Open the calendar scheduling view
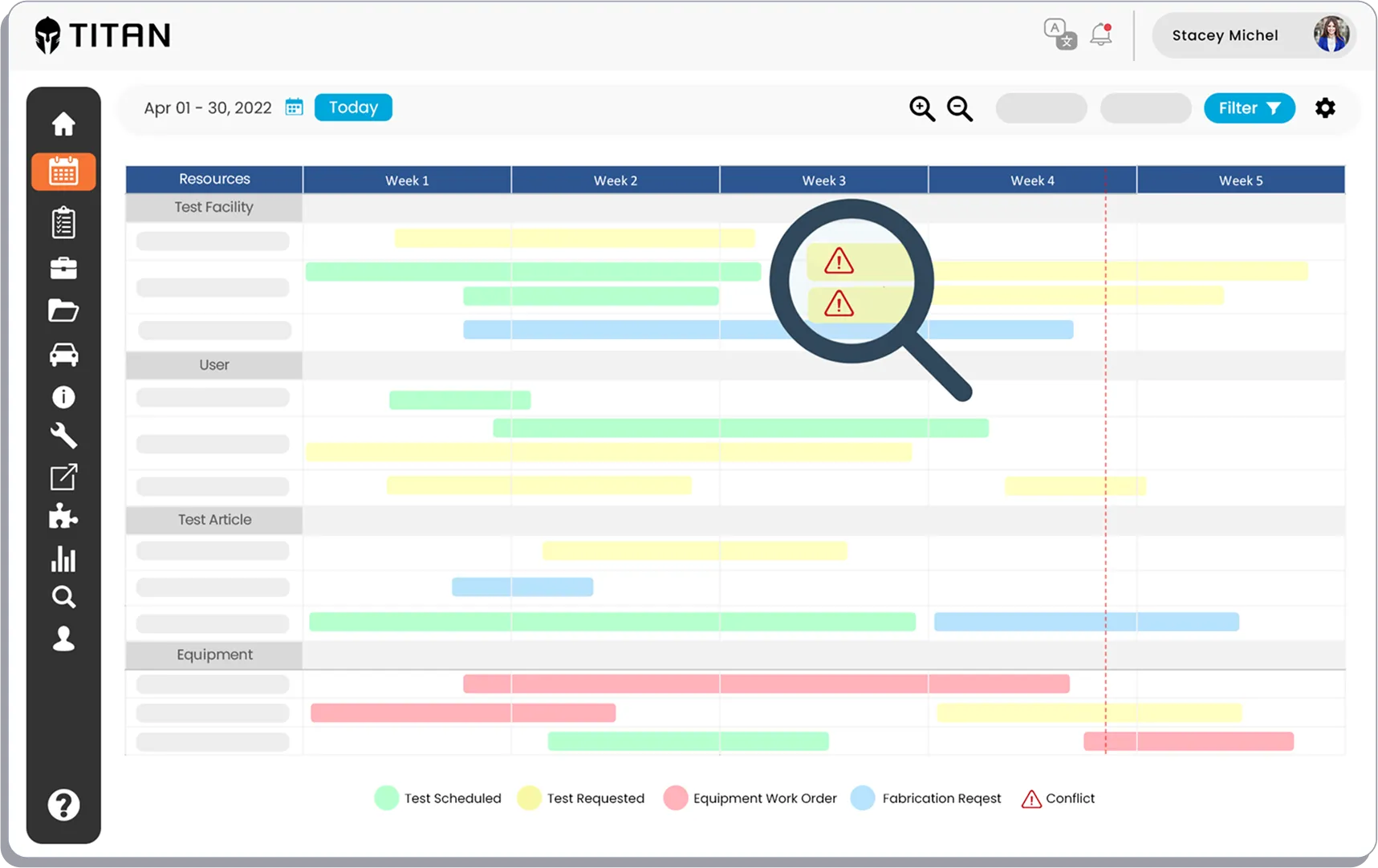The height and width of the screenshot is (868, 1378). pos(63,171)
